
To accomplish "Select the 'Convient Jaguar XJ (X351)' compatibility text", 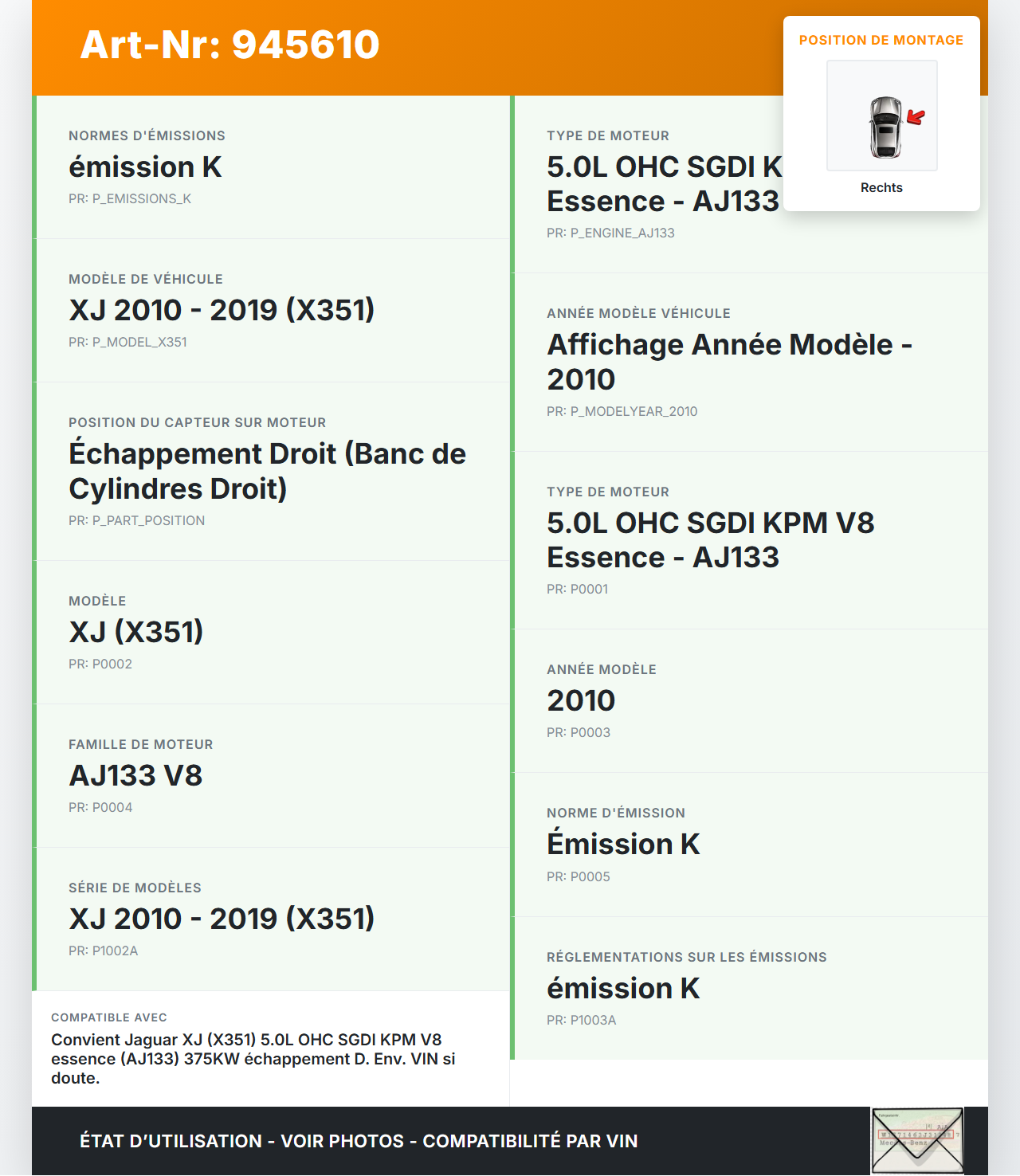I will coord(253,1059).
